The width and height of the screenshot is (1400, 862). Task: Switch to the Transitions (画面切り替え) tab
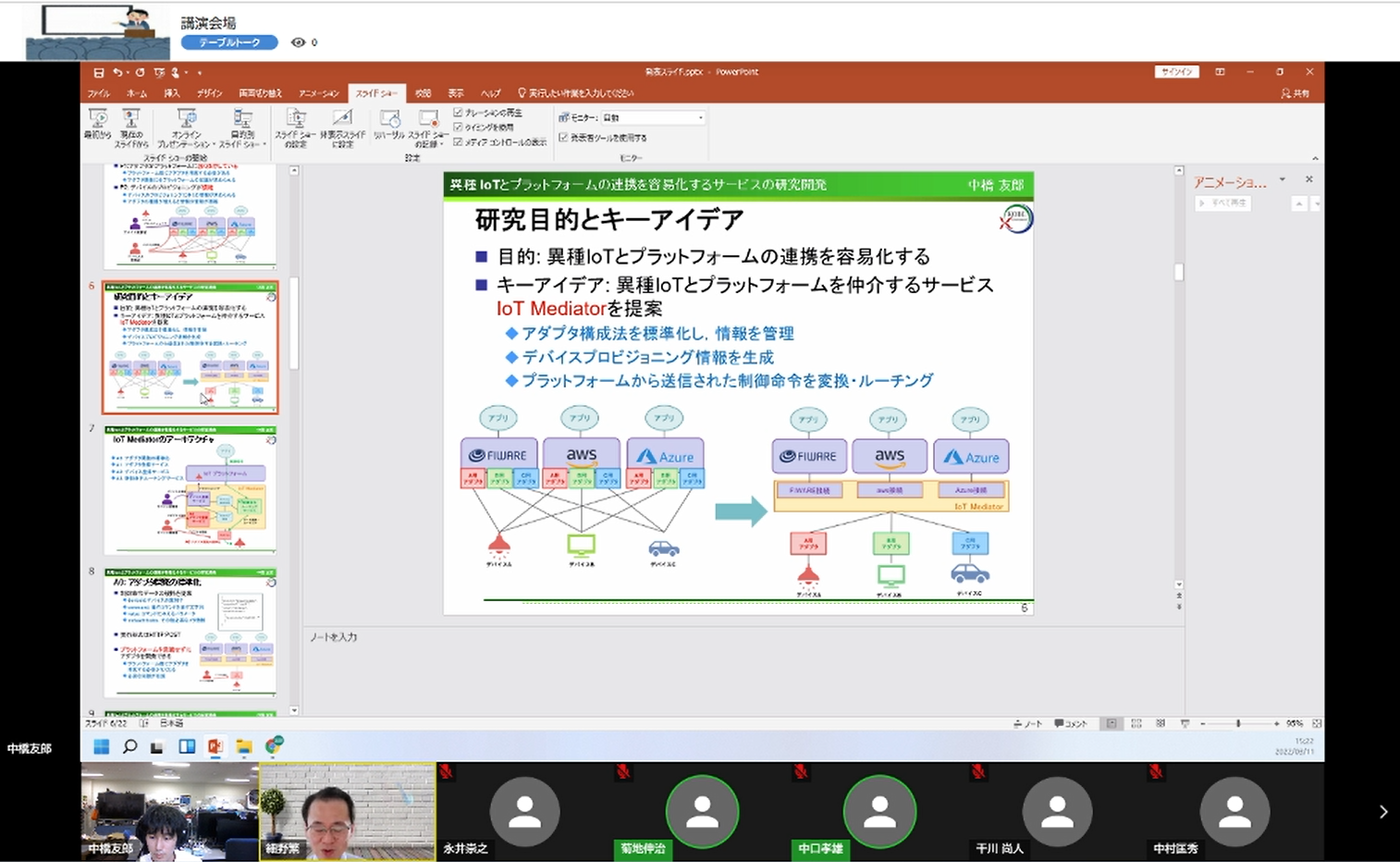click(x=260, y=93)
